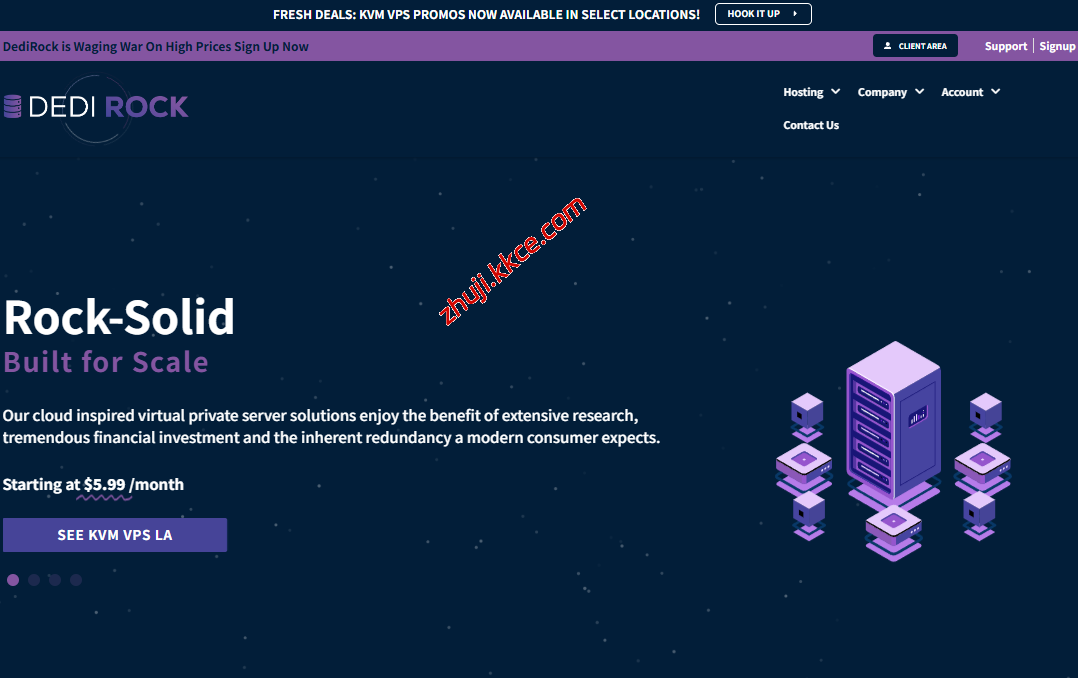Switch to the second carousel slide dot

click(x=34, y=580)
